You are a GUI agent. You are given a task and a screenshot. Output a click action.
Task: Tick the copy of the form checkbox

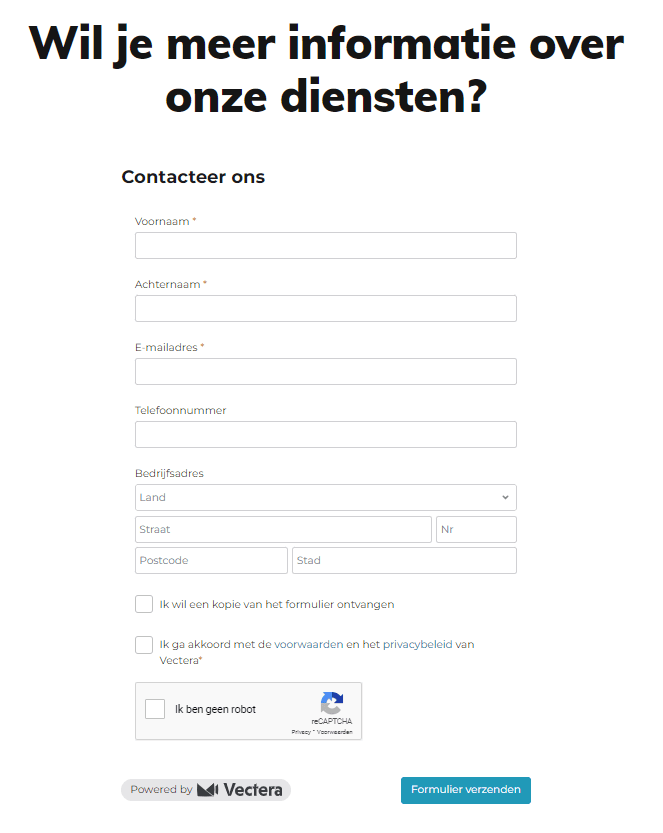(144, 604)
